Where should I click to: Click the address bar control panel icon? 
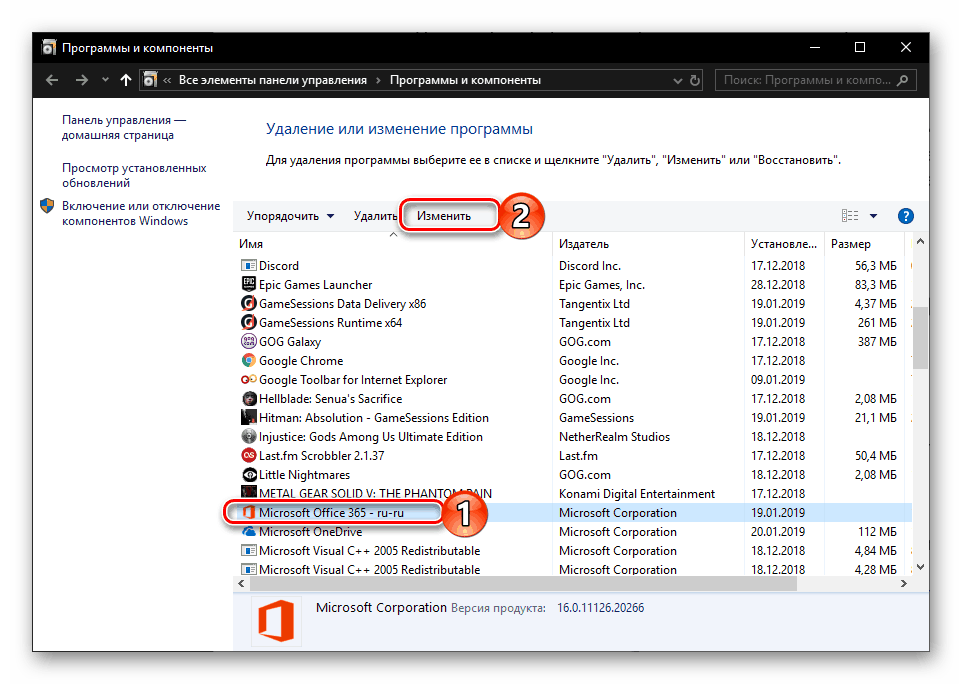point(150,80)
